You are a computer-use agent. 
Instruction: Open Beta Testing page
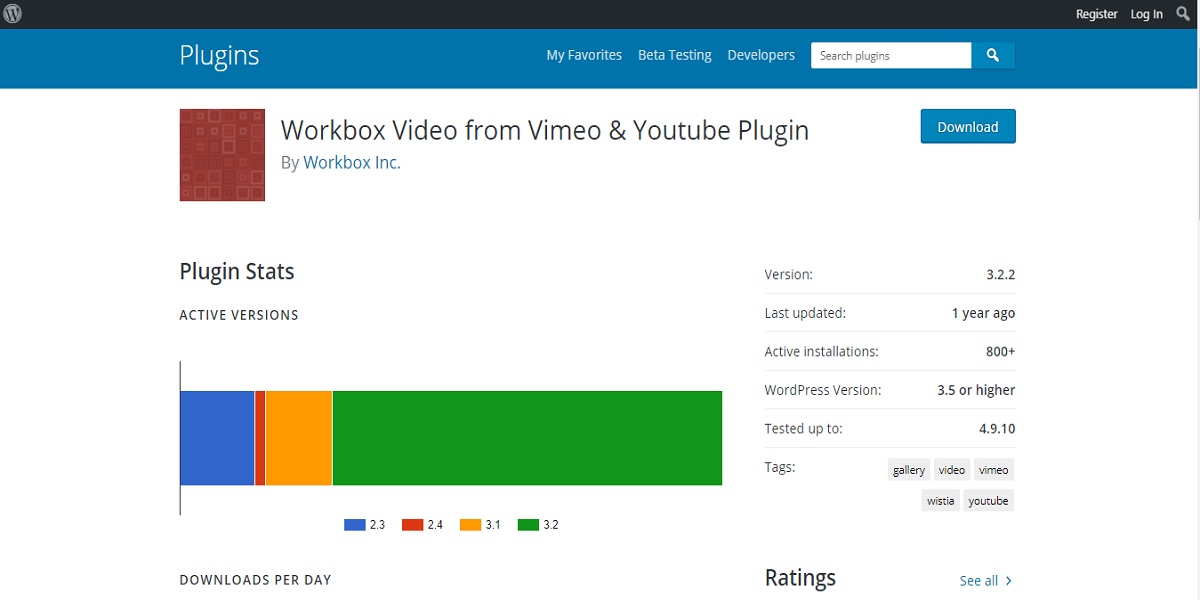675,55
